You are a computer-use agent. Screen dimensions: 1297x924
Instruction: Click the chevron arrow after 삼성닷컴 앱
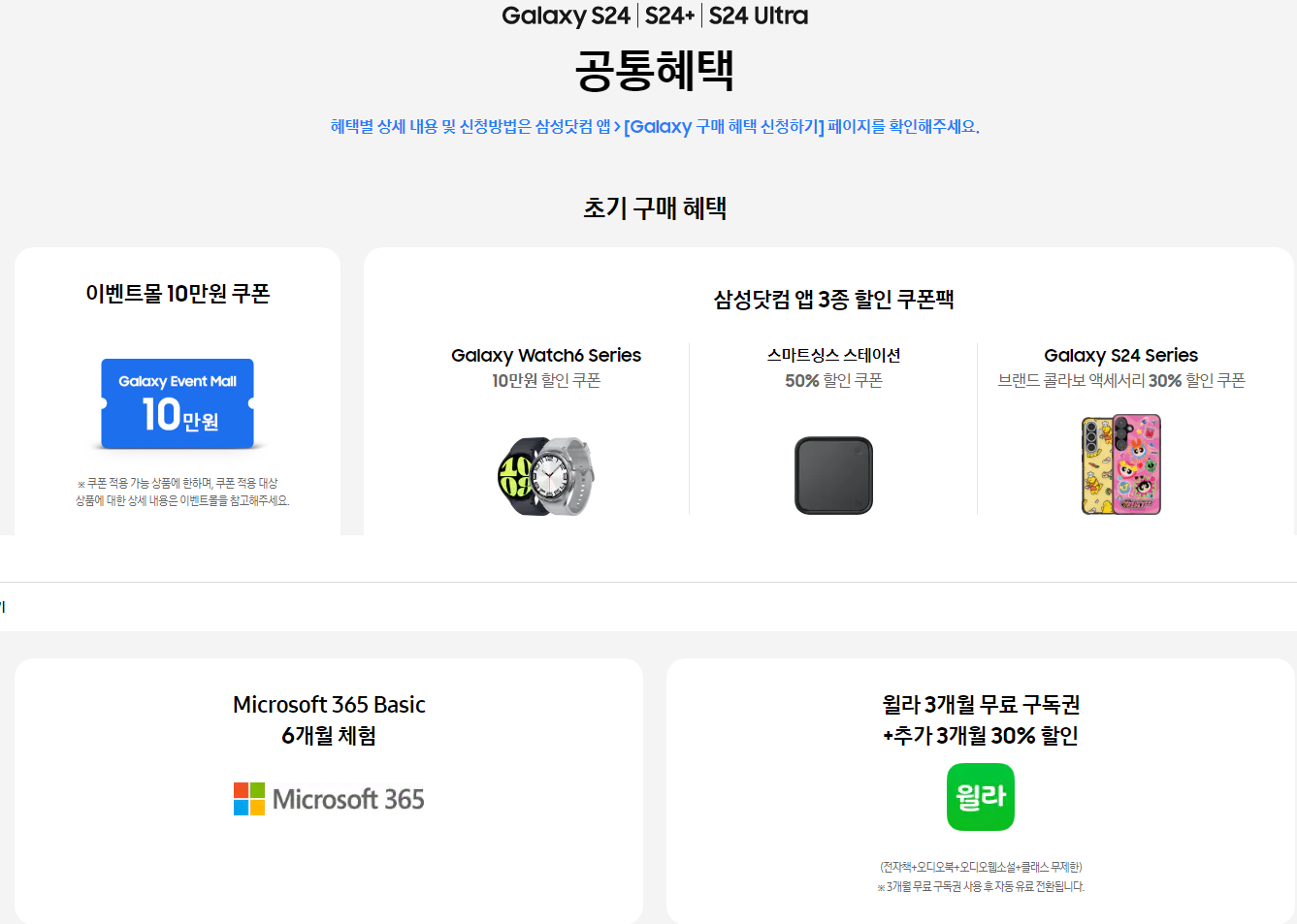[x=617, y=127]
